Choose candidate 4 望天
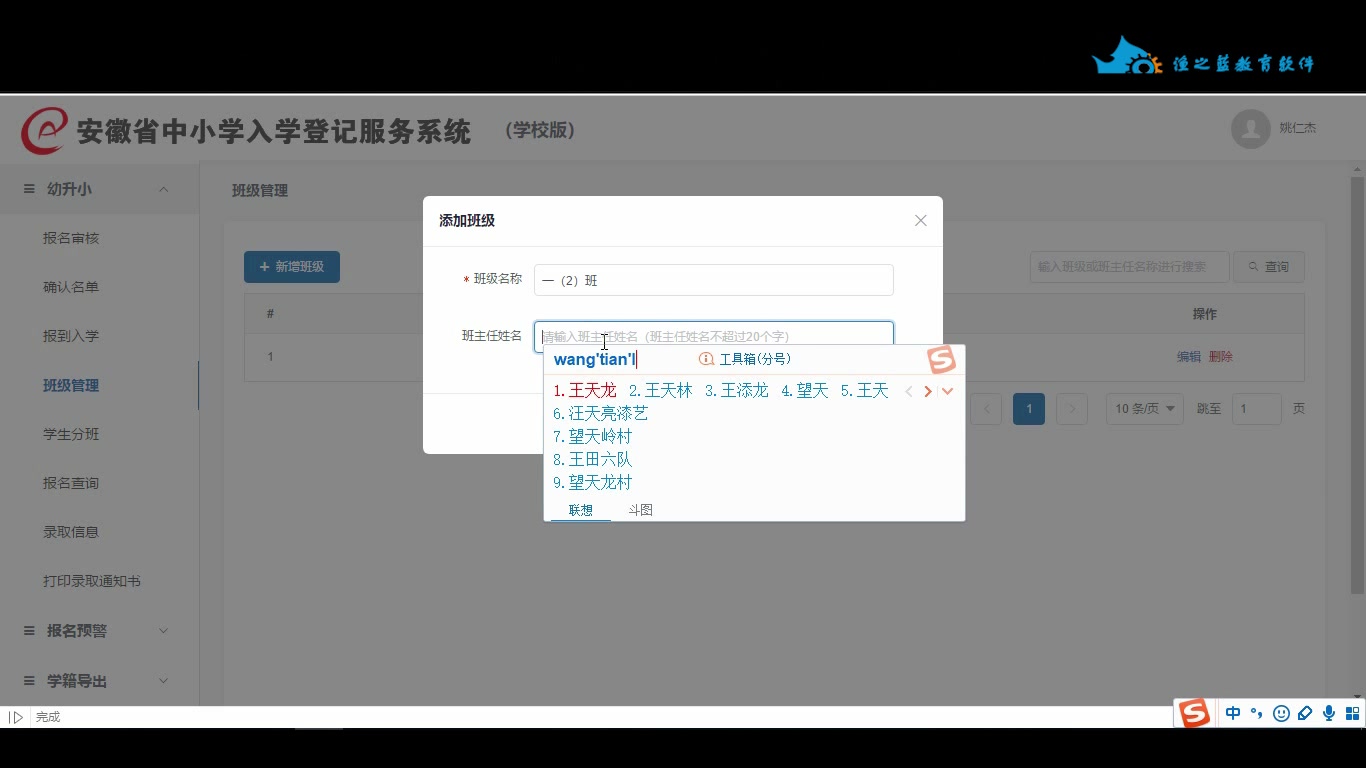This screenshot has height=768, width=1366. tap(805, 391)
